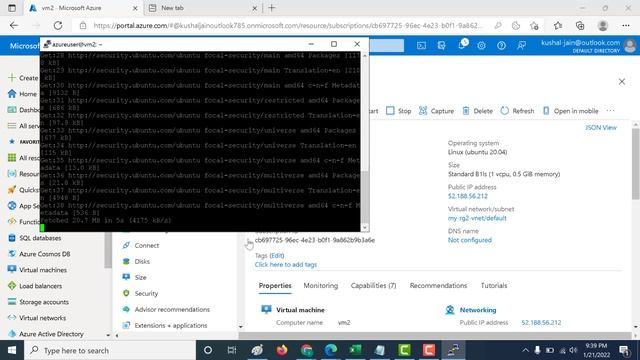Viewport: 640px width, 360px height.
Task: Click the taskbar search box
Action: pos(110,350)
